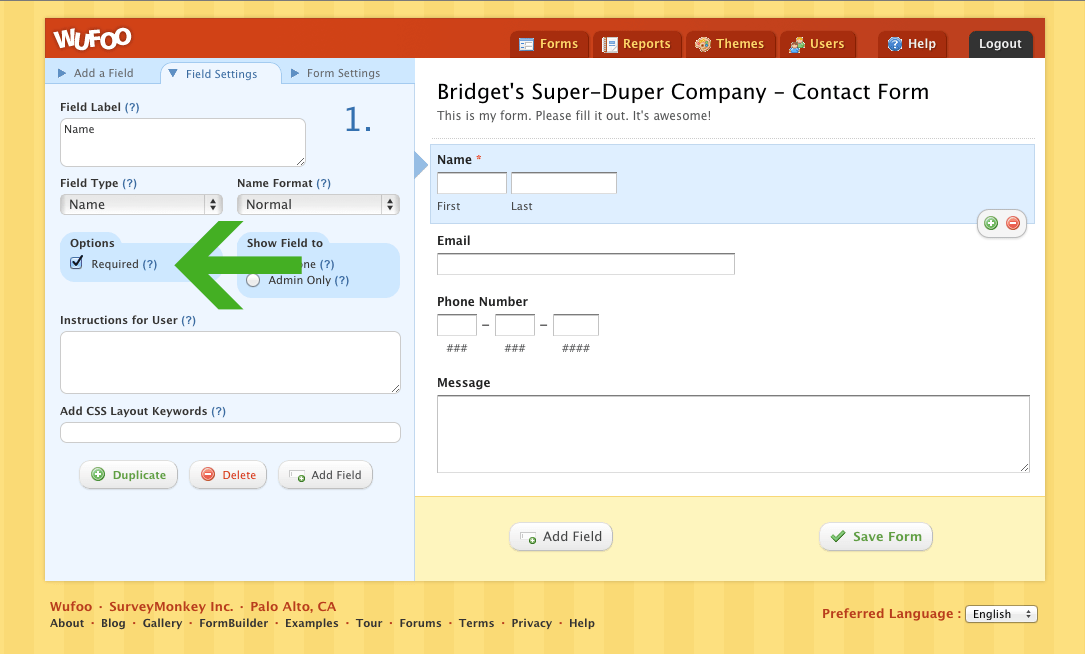Open help for Required option
Screen dimensions: 1085x654
pos(149,264)
